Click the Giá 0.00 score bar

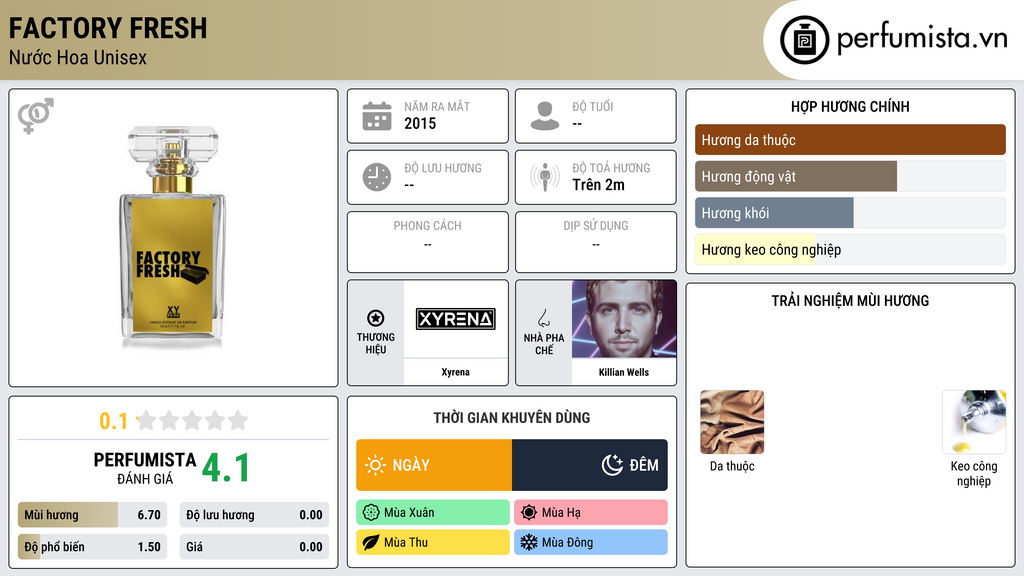[x=254, y=547]
